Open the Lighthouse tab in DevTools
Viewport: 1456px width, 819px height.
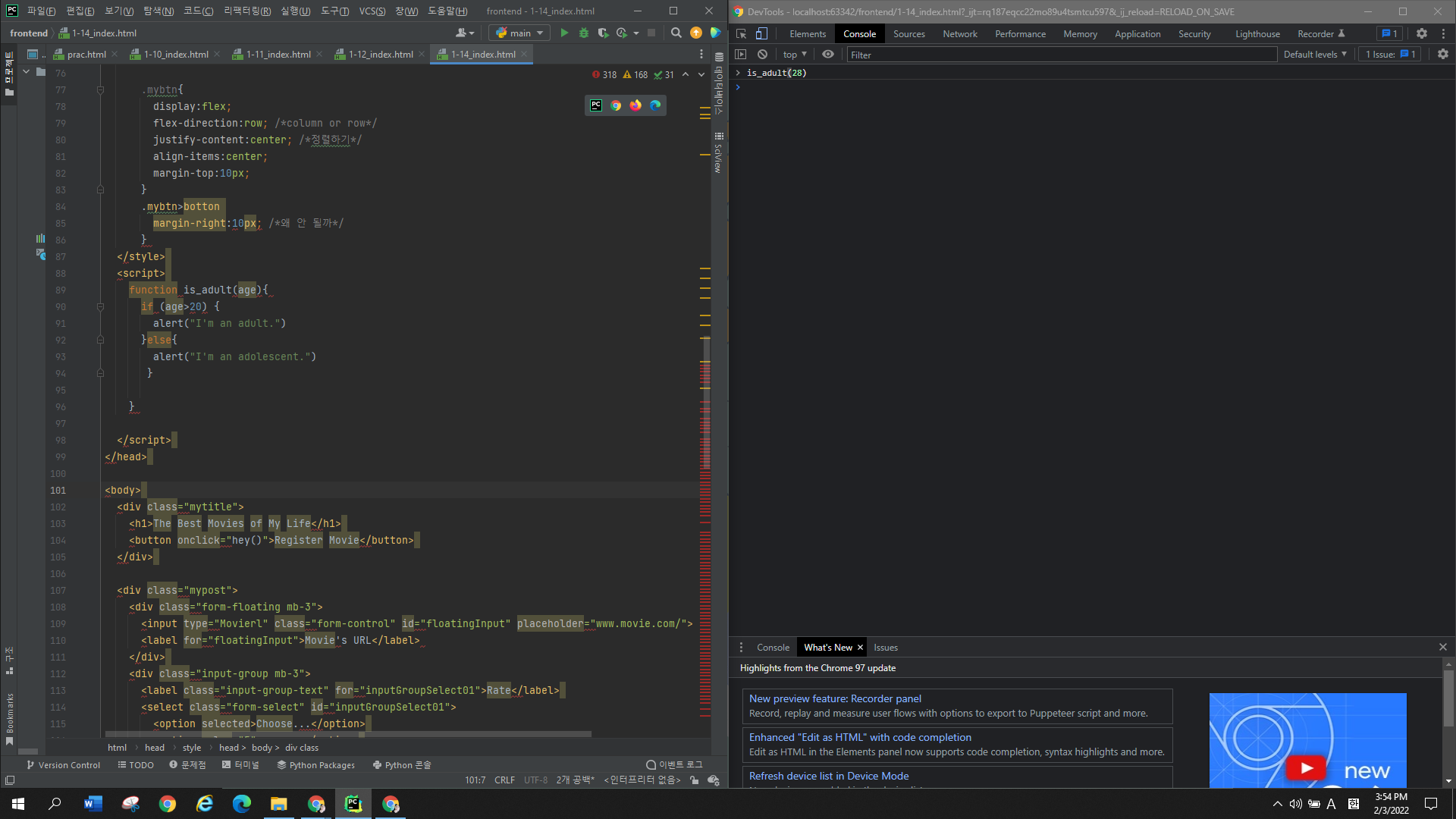click(1257, 33)
